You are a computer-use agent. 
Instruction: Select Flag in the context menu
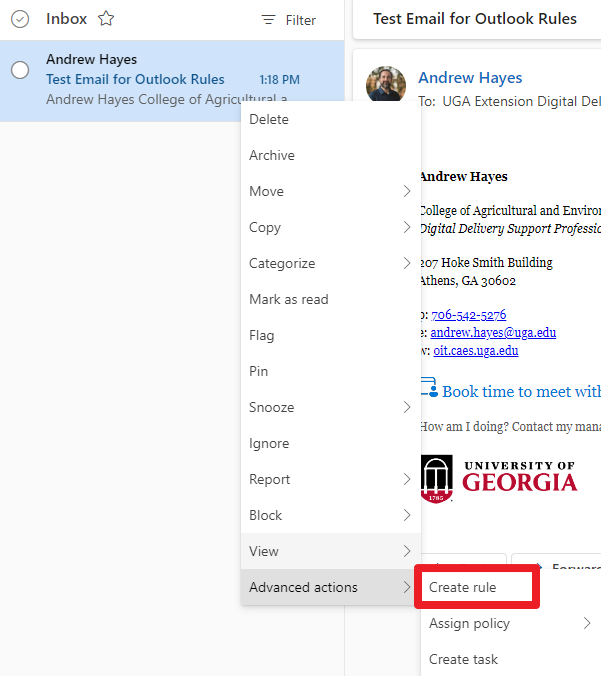(x=331, y=335)
